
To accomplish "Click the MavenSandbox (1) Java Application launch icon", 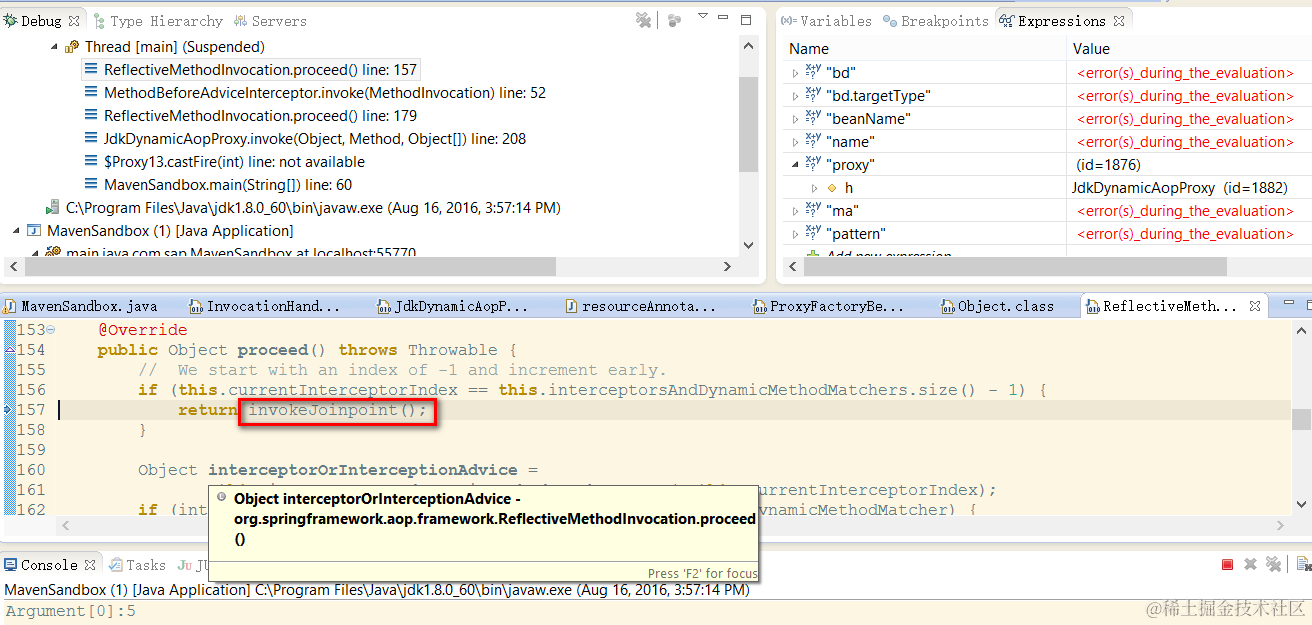I will [x=35, y=231].
